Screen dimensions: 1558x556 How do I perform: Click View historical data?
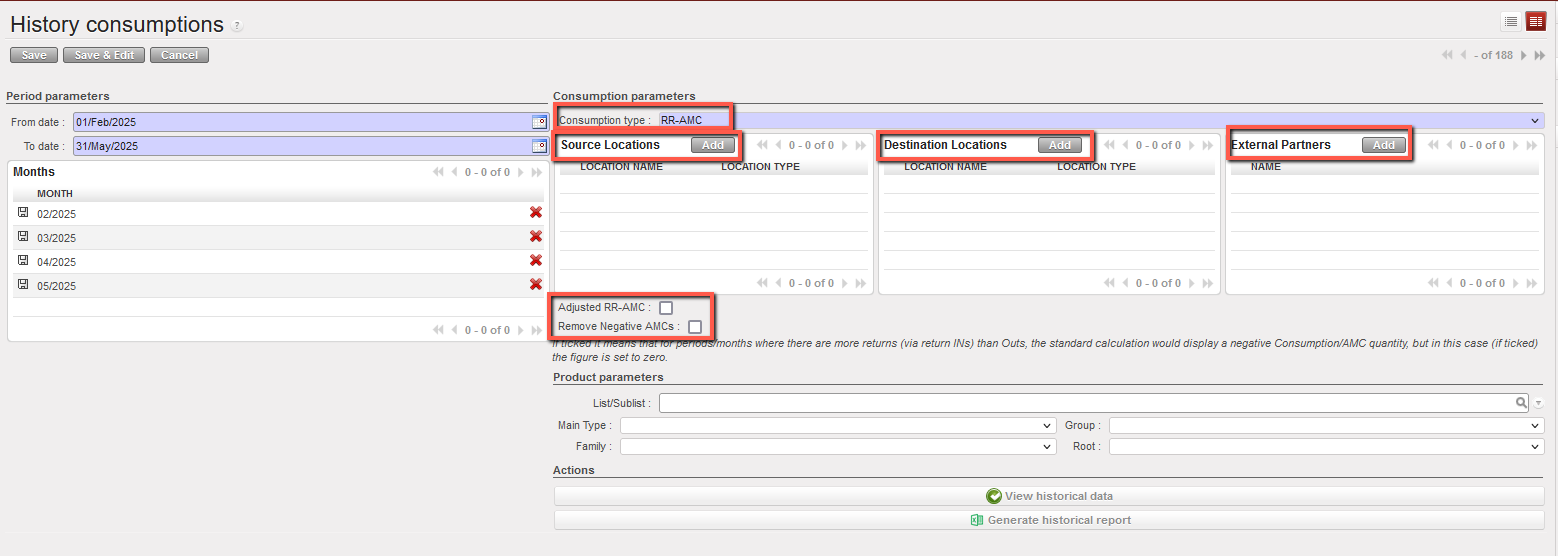1049,496
